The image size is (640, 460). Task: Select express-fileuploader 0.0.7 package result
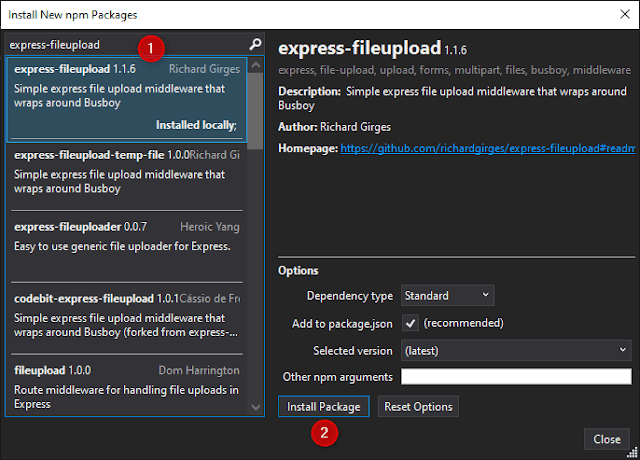(x=127, y=247)
